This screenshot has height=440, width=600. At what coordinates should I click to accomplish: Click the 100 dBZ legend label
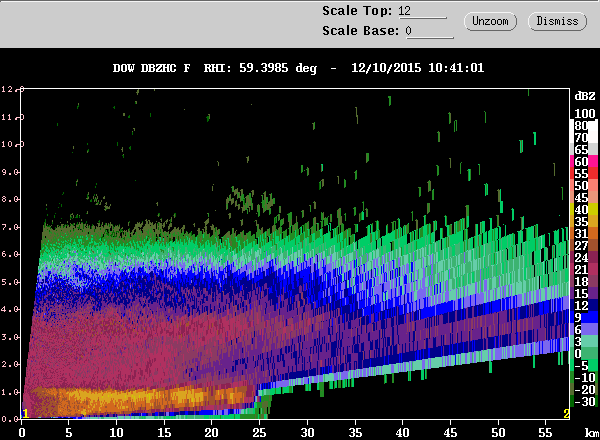click(x=585, y=114)
